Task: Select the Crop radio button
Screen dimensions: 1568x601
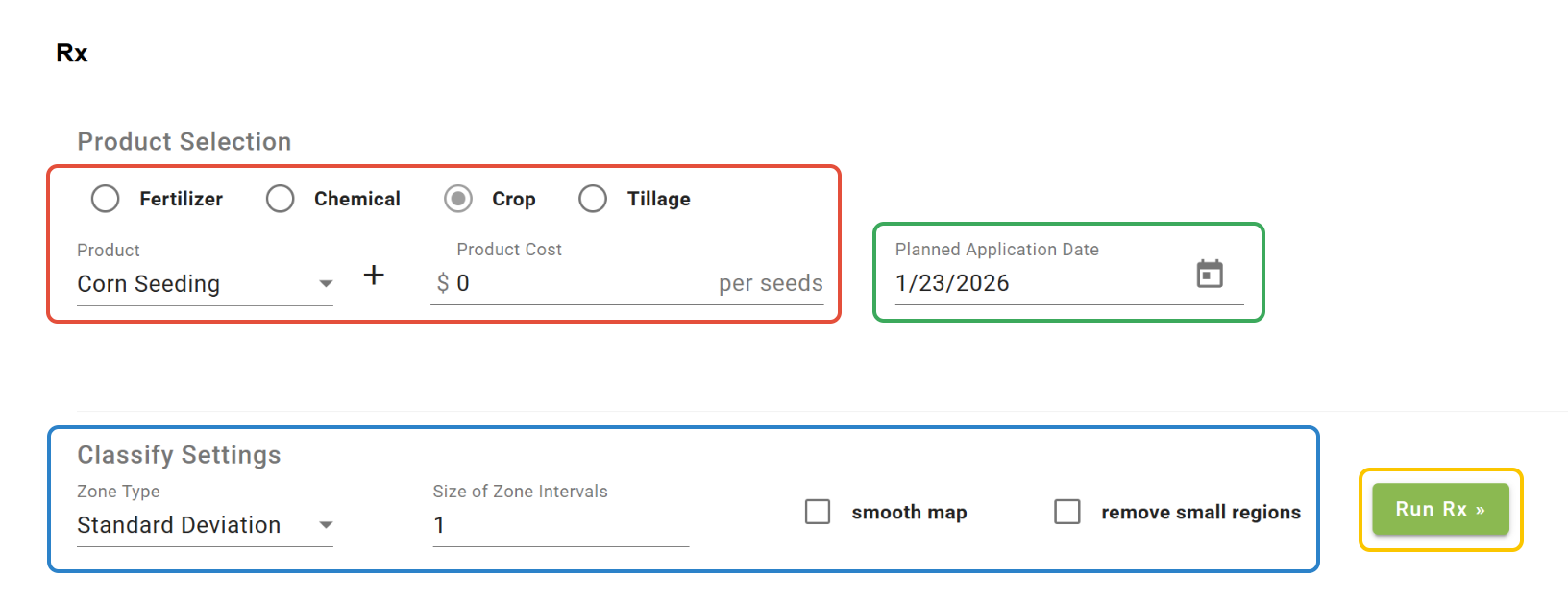Action: (458, 199)
